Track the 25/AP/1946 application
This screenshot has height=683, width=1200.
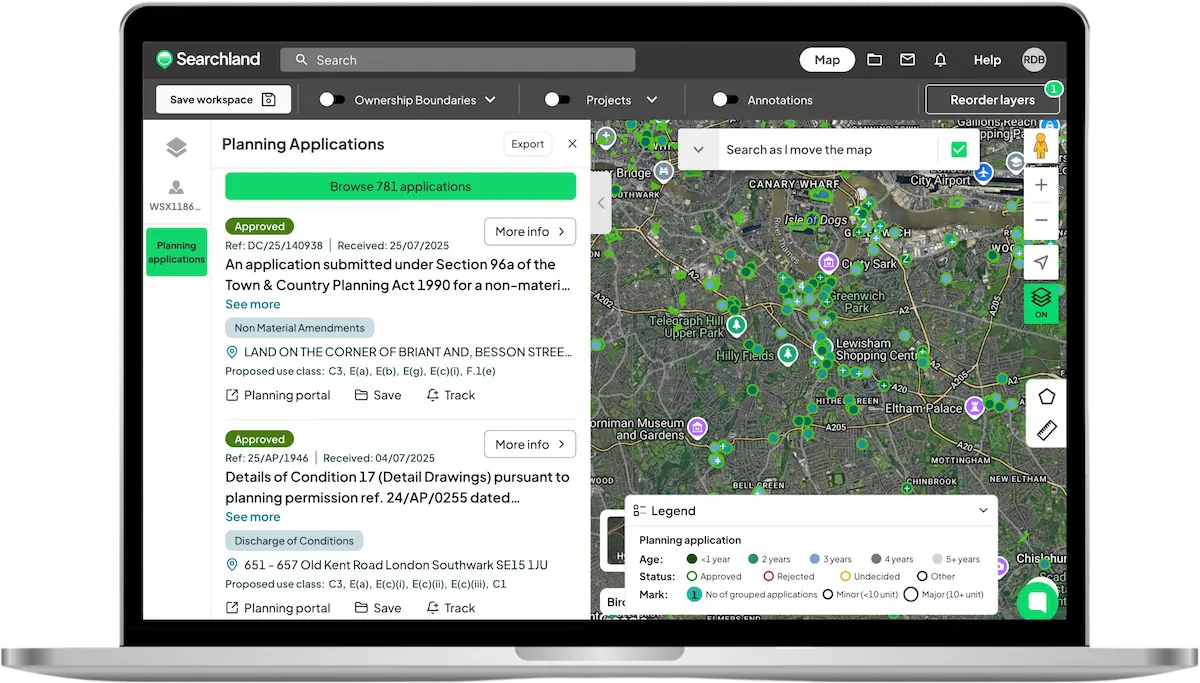tap(451, 608)
